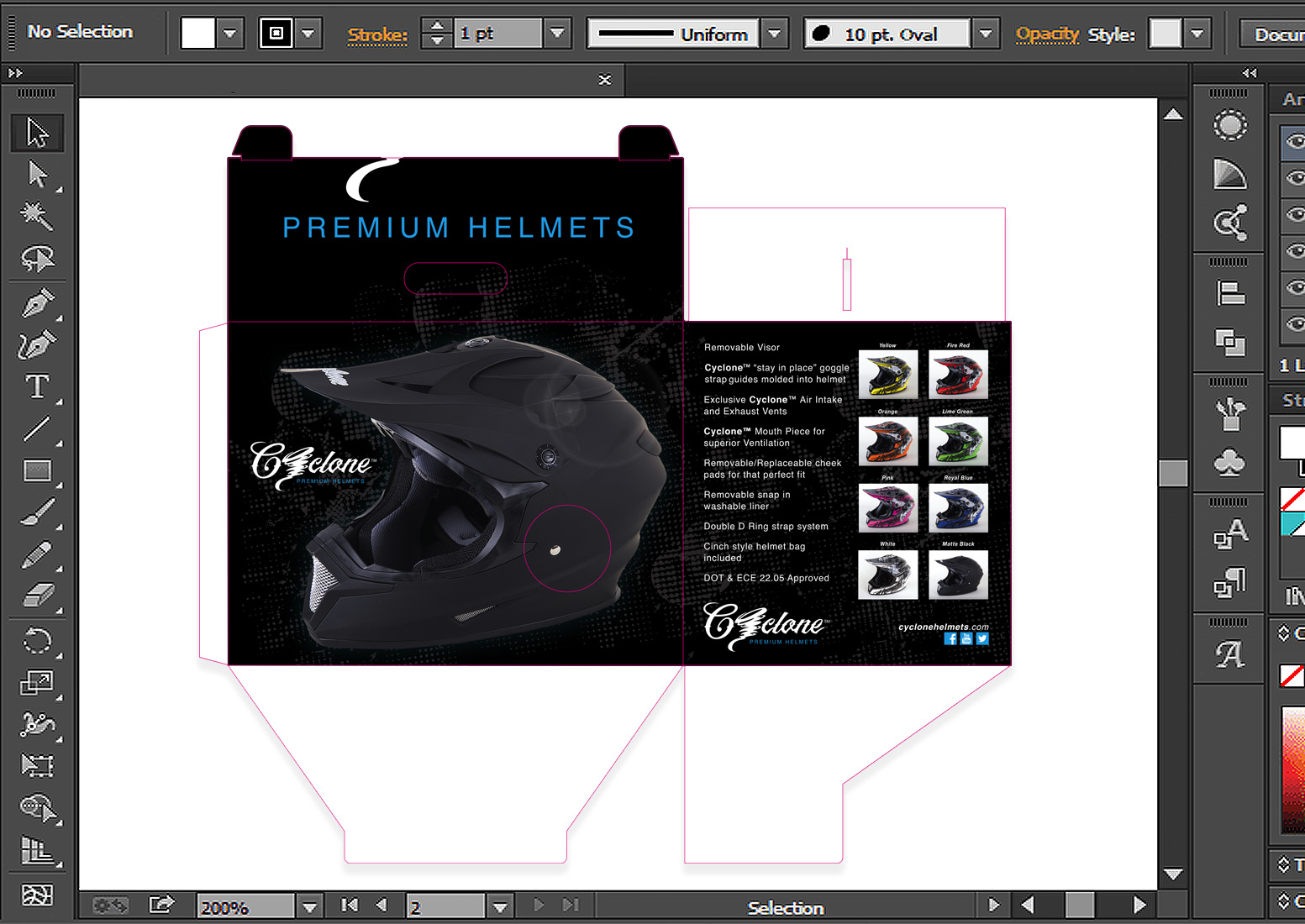The width and height of the screenshot is (1305, 924).
Task: Open the Paragraph Styles panel icon
Action: 1229,582
